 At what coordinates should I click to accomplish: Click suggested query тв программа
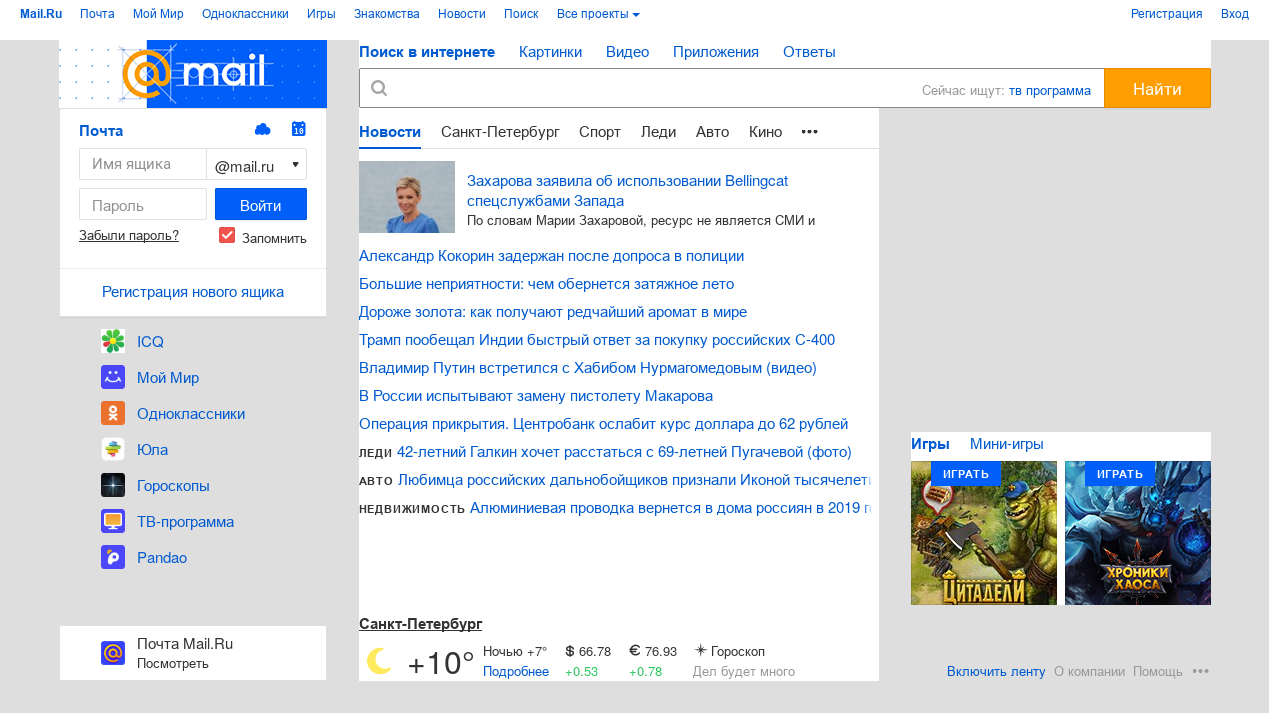1050,90
